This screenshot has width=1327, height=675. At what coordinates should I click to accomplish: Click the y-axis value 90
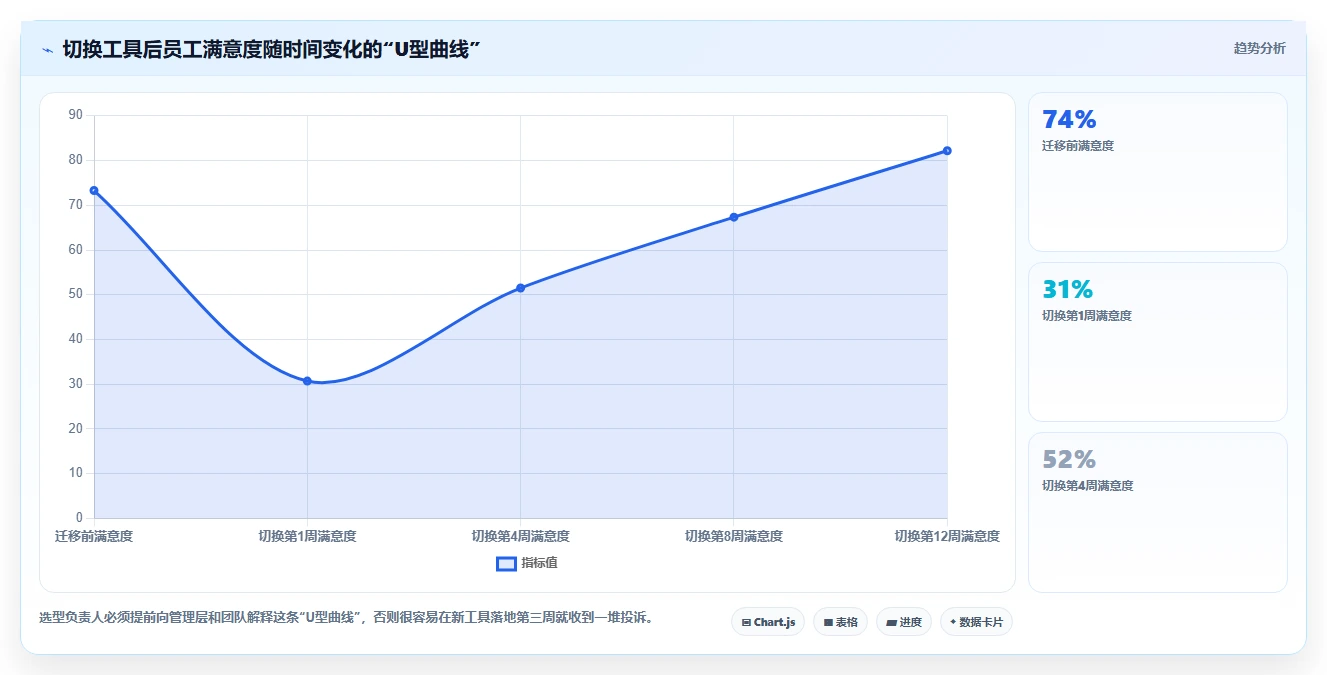(x=76, y=115)
